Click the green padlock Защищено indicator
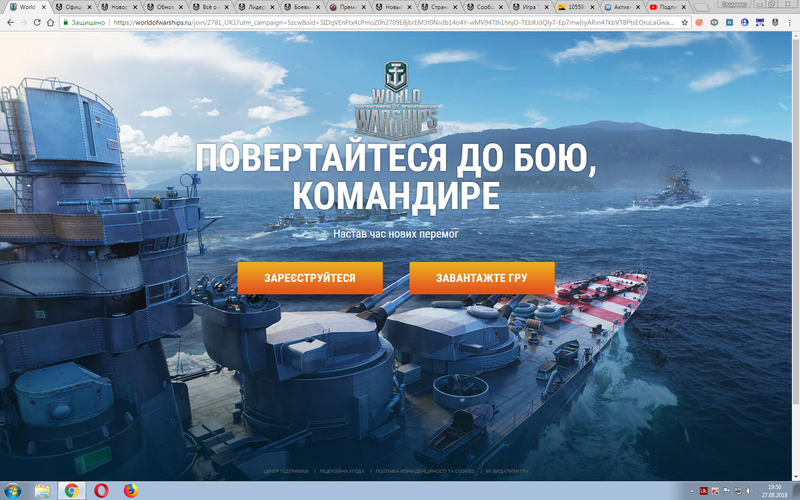 click(x=84, y=22)
